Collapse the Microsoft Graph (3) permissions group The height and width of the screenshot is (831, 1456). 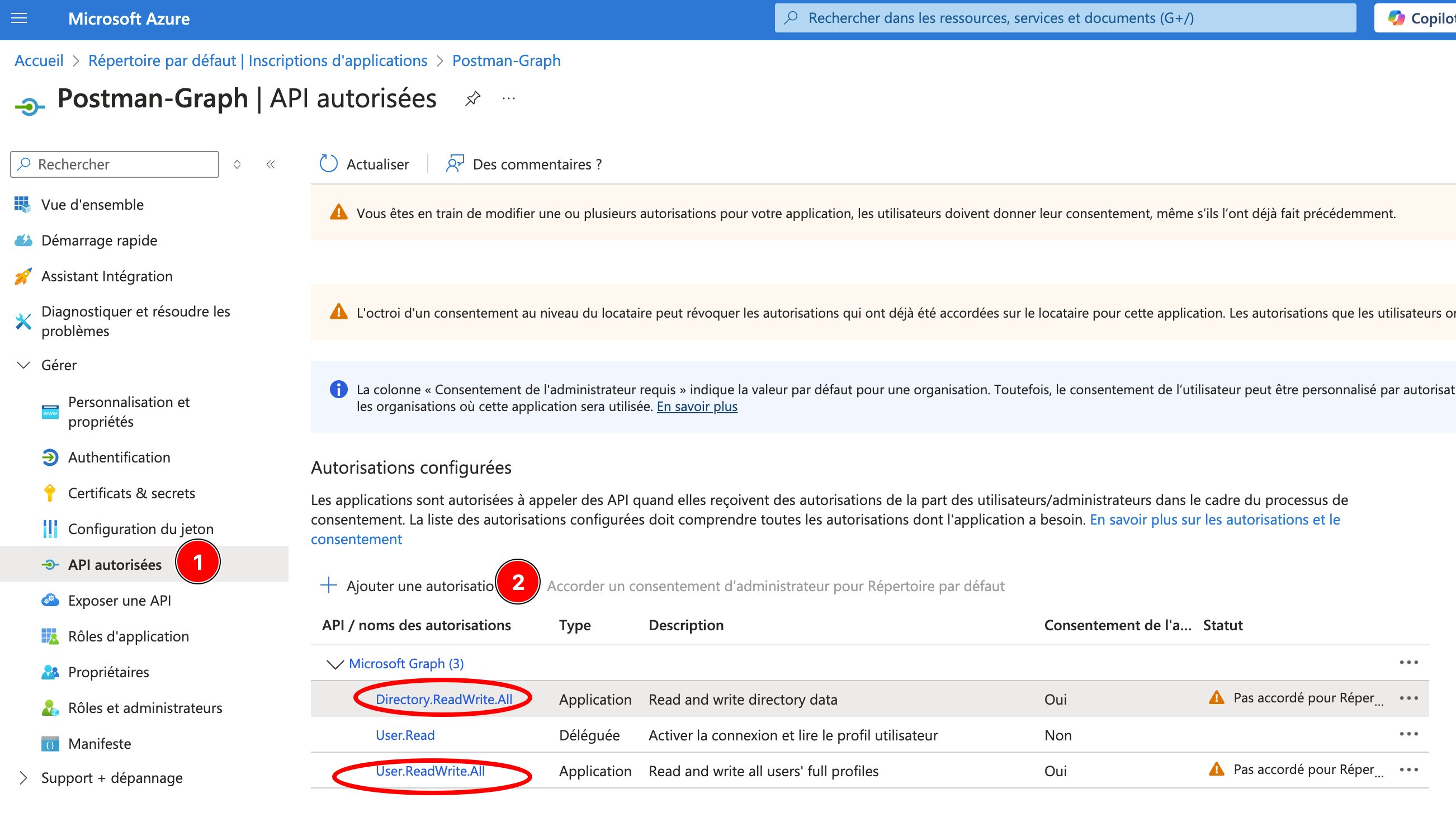335,664
